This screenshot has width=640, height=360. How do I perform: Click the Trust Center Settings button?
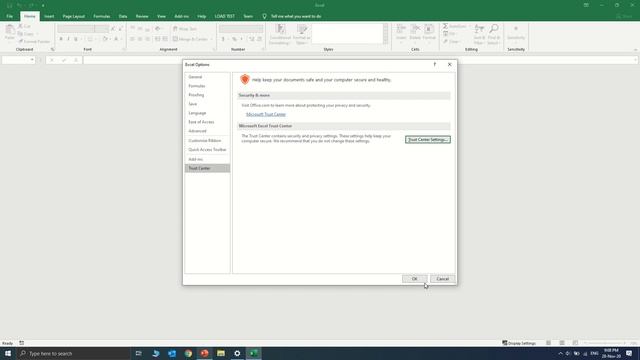pyautogui.click(x=428, y=140)
